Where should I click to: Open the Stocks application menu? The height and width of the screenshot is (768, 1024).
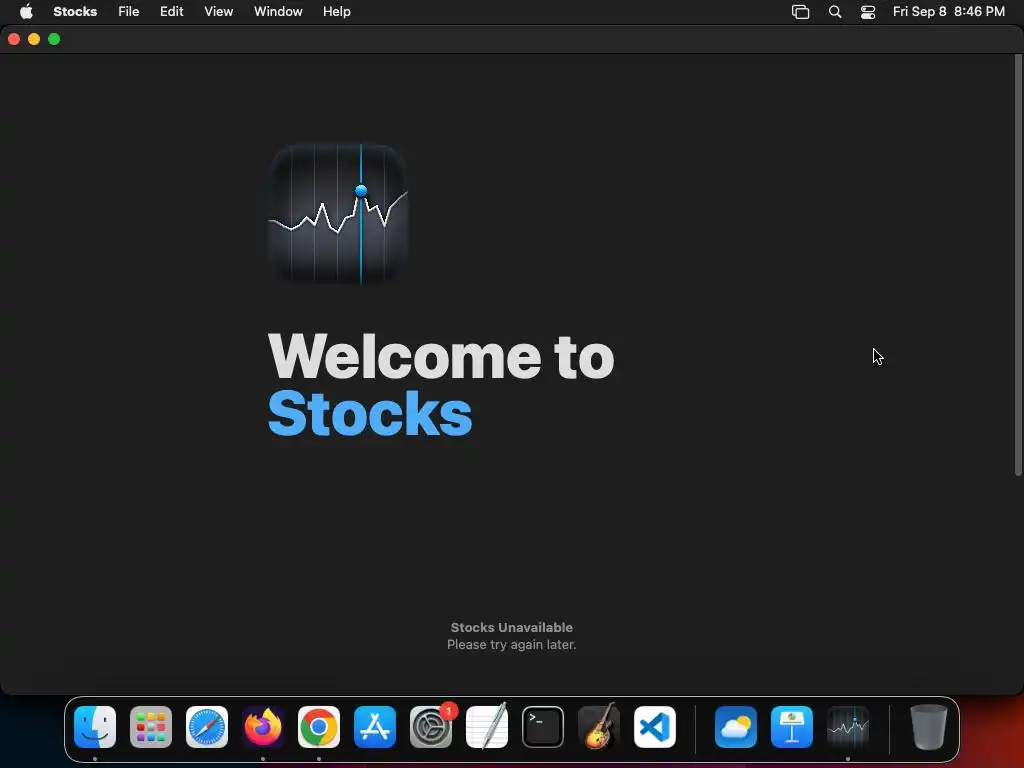75,12
